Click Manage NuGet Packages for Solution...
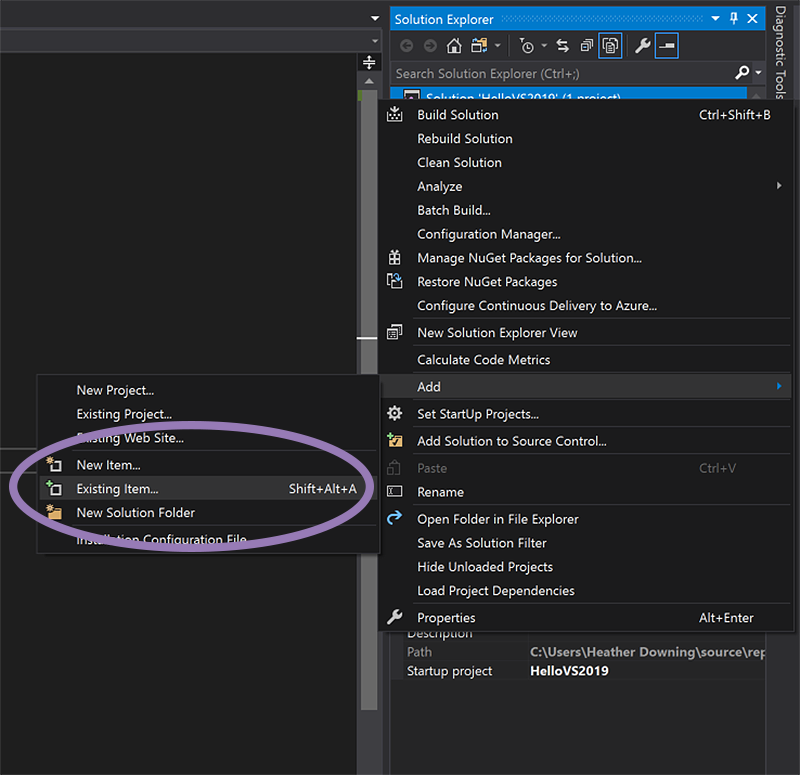This screenshot has width=800, height=775. tap(529, 258)
